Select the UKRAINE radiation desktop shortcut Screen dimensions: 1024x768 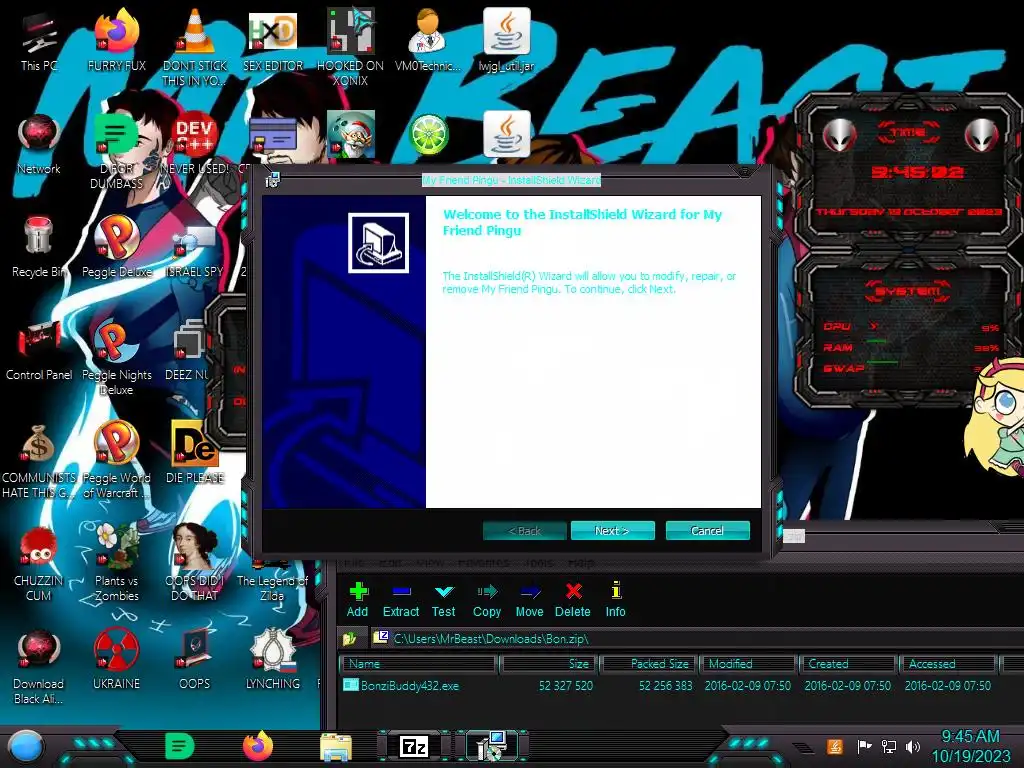coord(117,658)
